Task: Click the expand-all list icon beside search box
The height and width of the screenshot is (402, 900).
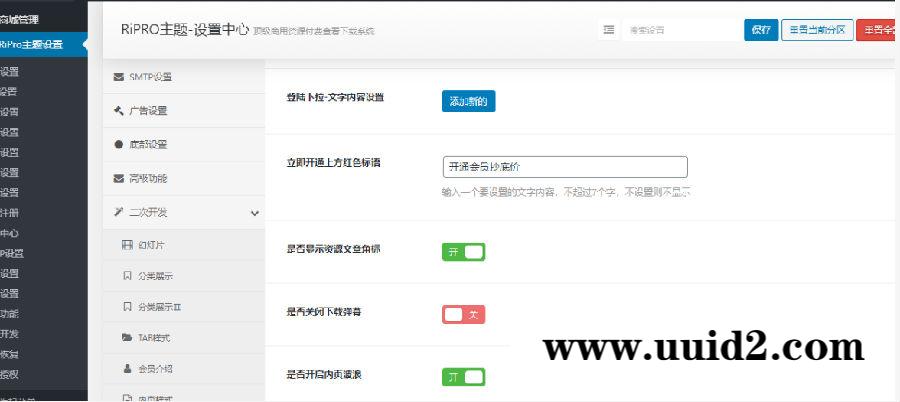Action: (608, 30)
